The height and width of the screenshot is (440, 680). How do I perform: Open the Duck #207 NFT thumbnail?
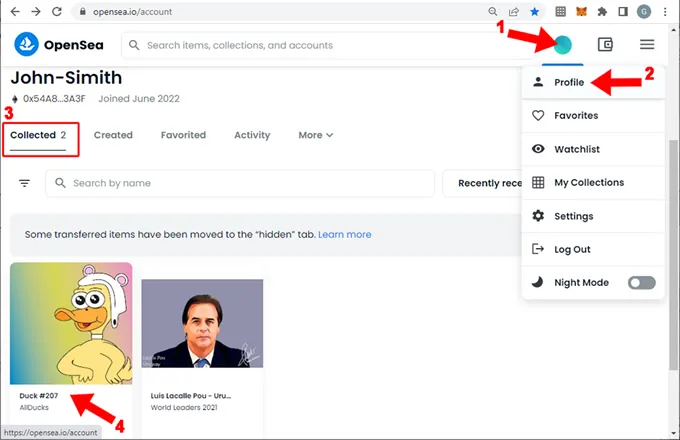pos(71,323)
